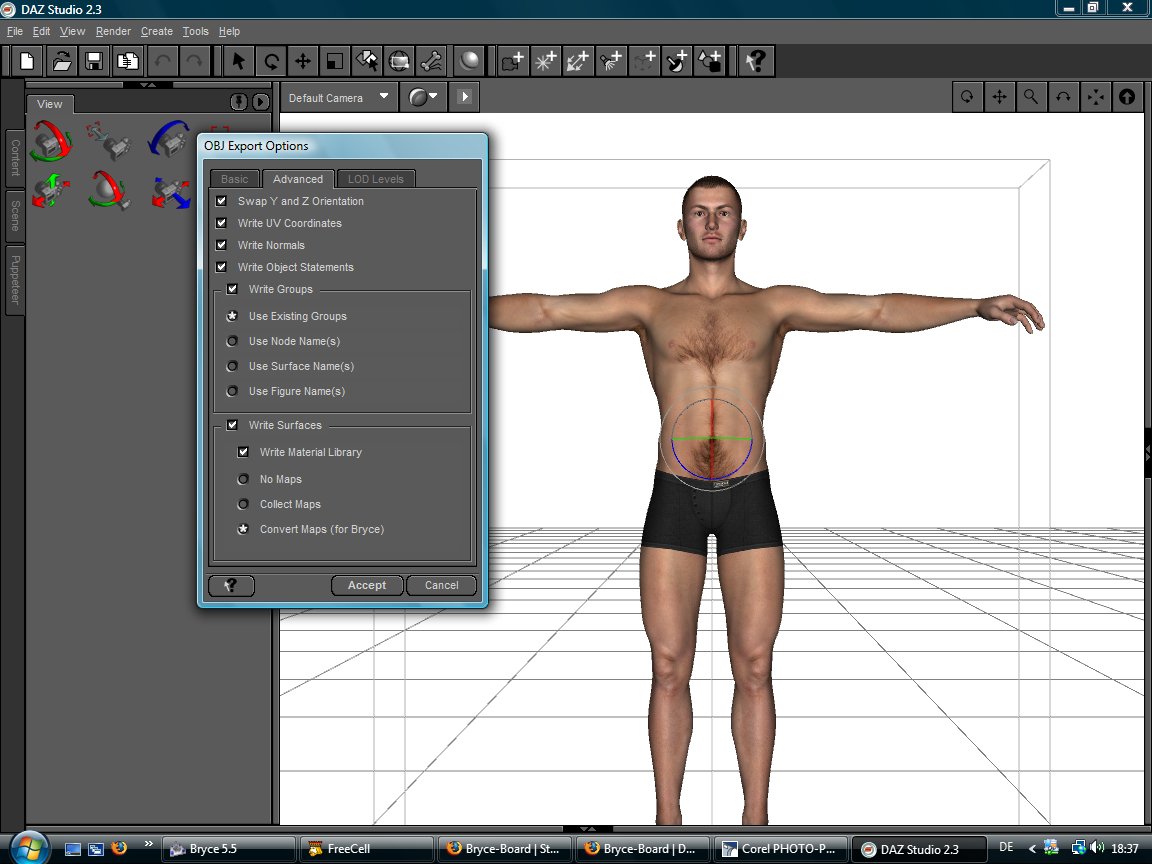1152x864 pixels.
Task: Select the Rotate tool in toolbar
Action: 270,61
